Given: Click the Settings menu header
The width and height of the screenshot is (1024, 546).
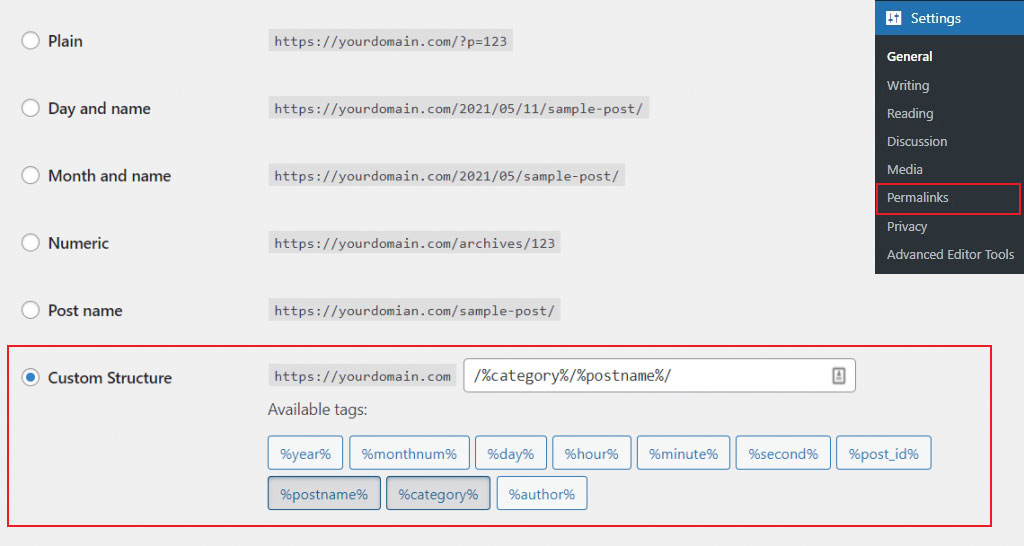Looking at the screenshot, I should pos(950,18).
